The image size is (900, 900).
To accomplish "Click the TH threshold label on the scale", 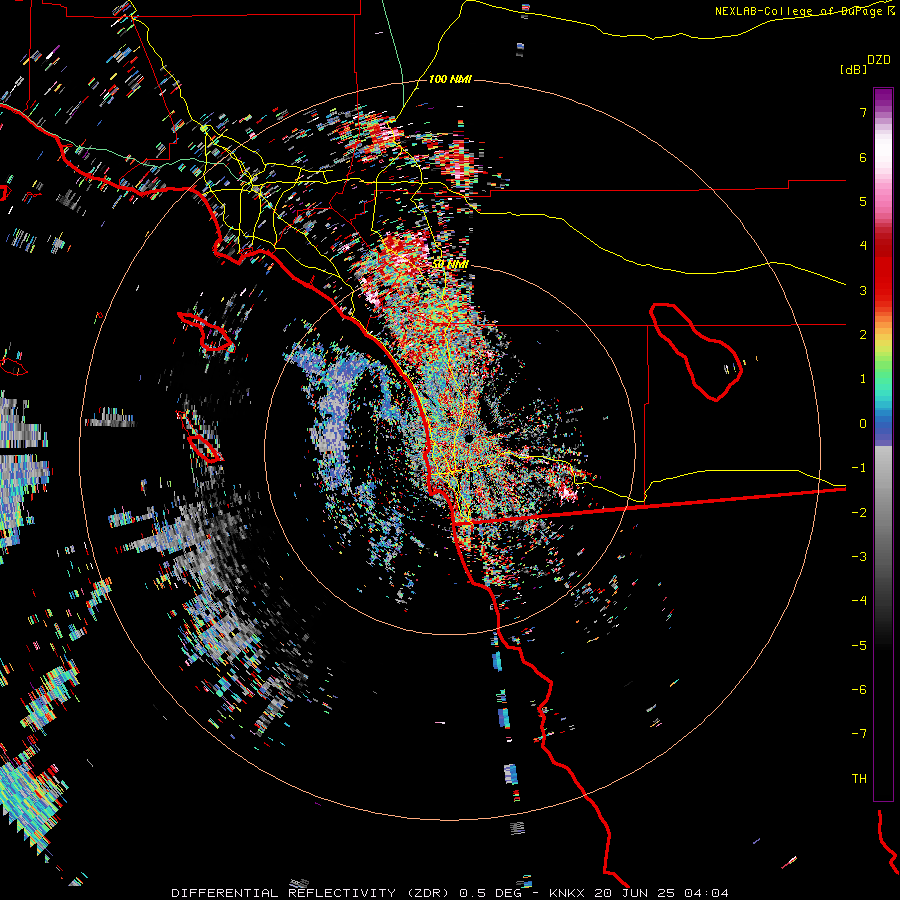I will [x=859, y=779].
